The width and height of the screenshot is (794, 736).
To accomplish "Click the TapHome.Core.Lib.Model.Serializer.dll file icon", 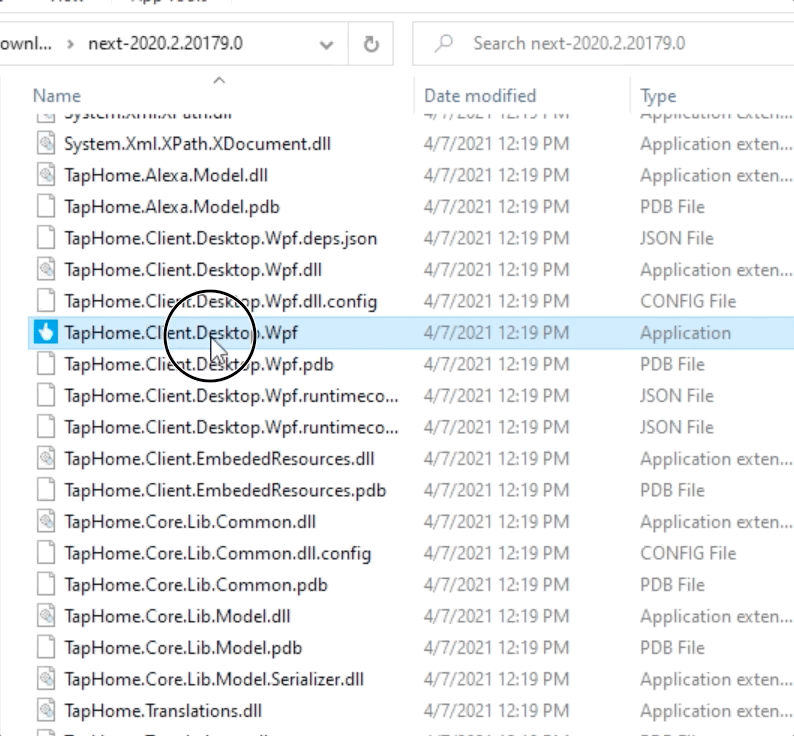I will 46,679.
